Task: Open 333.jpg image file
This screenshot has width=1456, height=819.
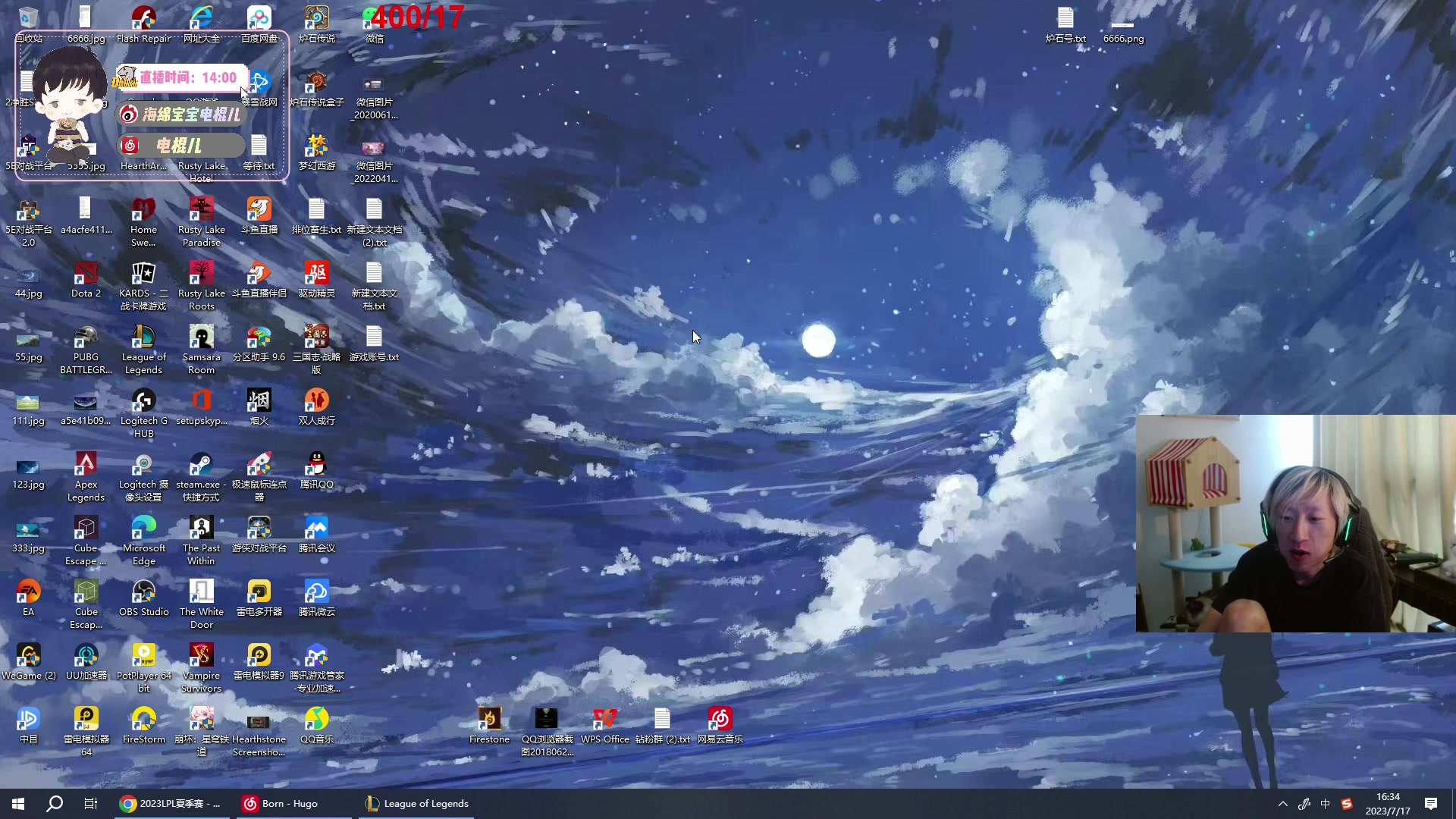Action: coord(28,534)
